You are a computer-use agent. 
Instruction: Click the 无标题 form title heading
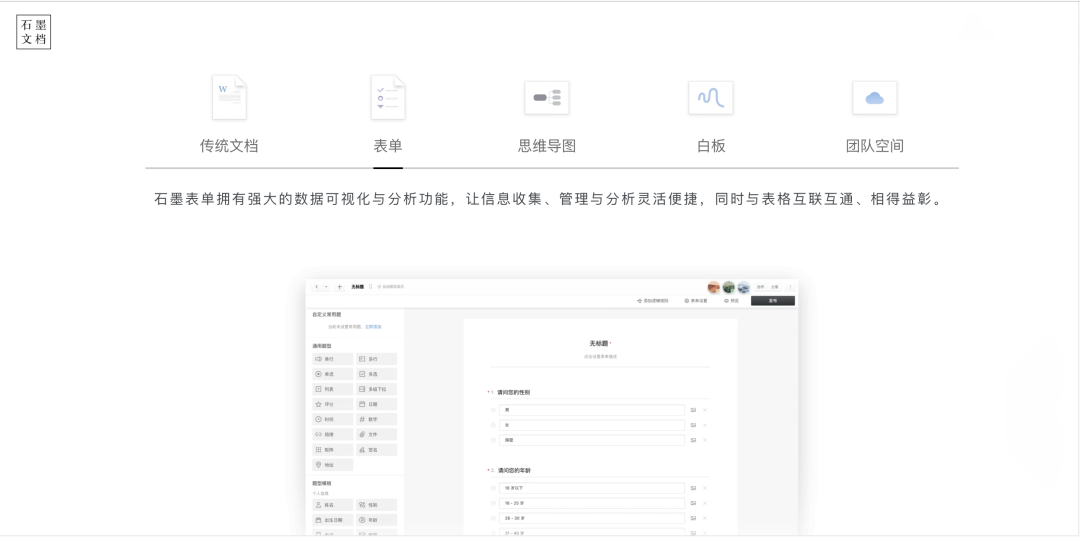pos(599,343)
